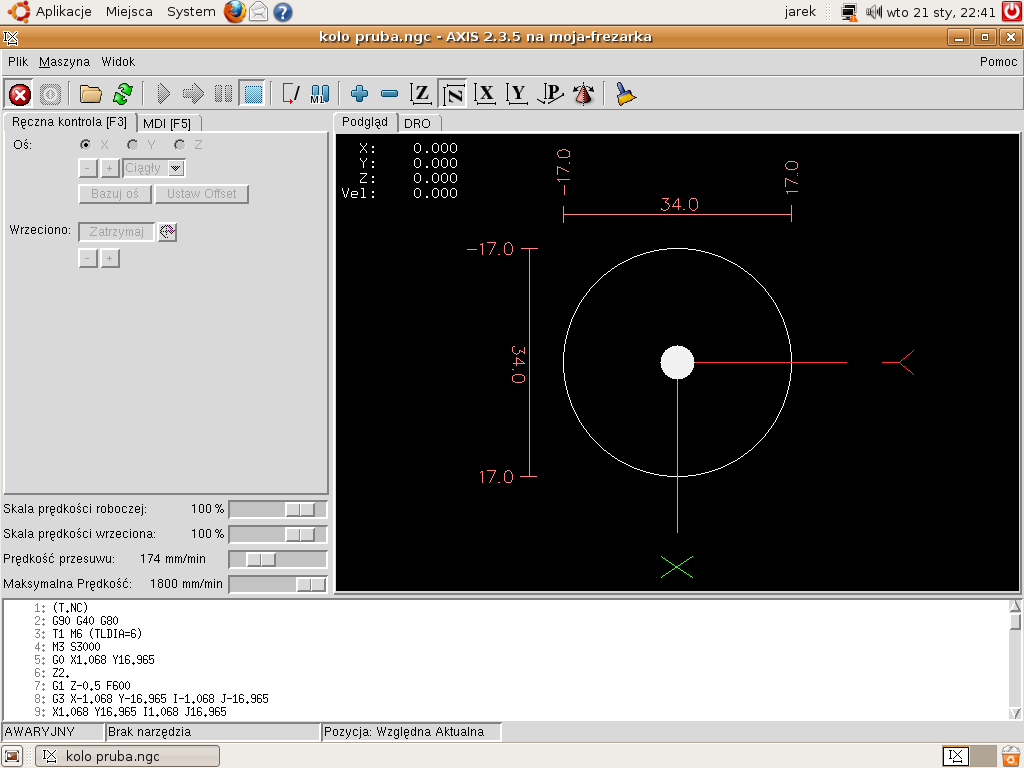Toggle the emergency stop button
1024x768 pixels.
pyautogui.click(x=20, y=94)
